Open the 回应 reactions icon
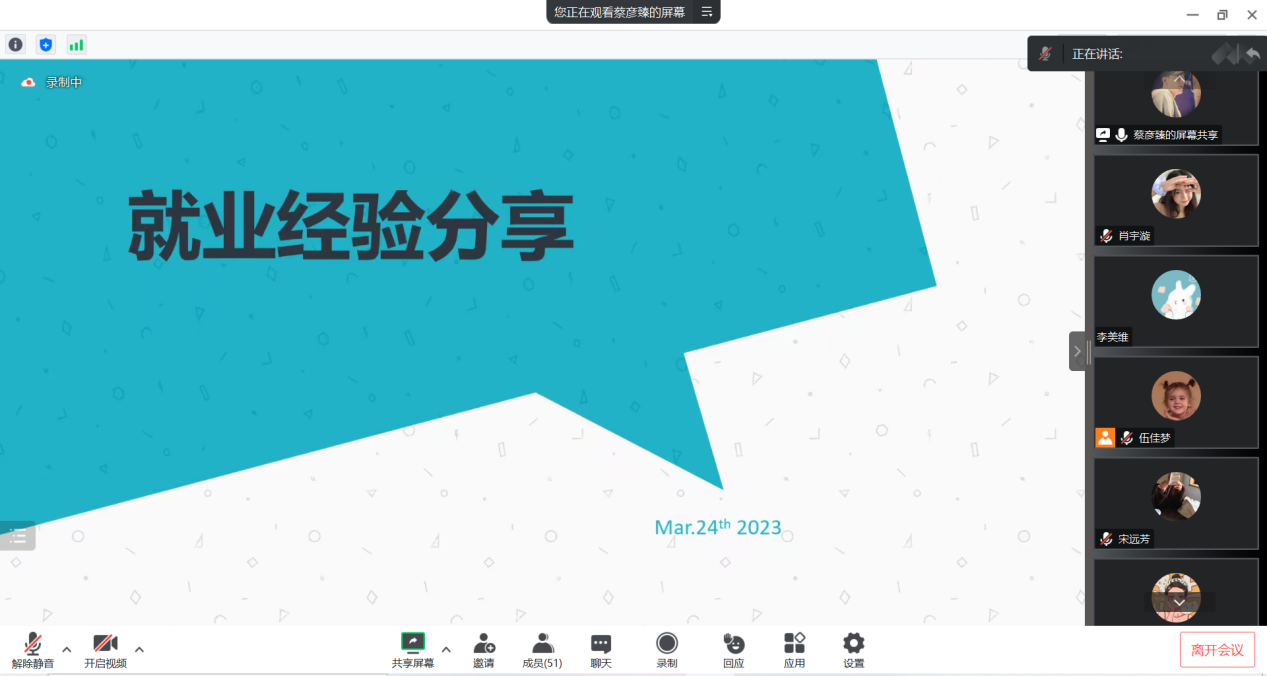The image size is (1267, 676). 733,649
